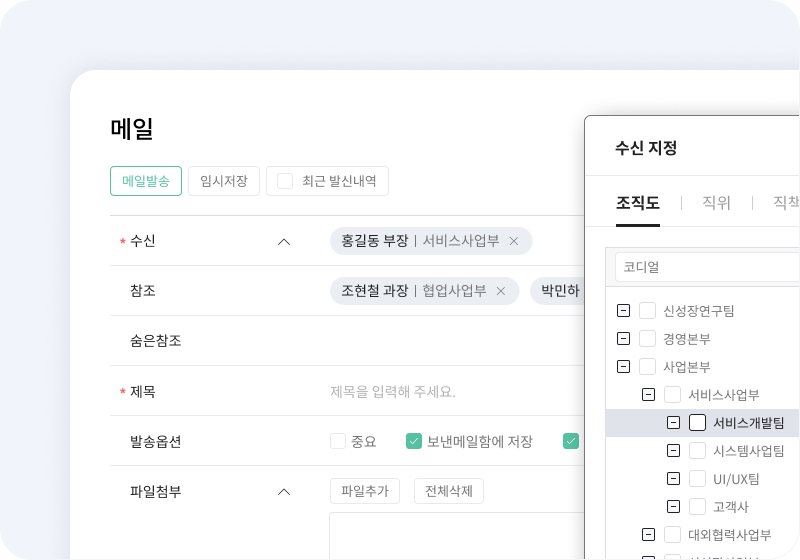Open the 조직도 tab
800x560 pixels.
click(x=637, y=203)
